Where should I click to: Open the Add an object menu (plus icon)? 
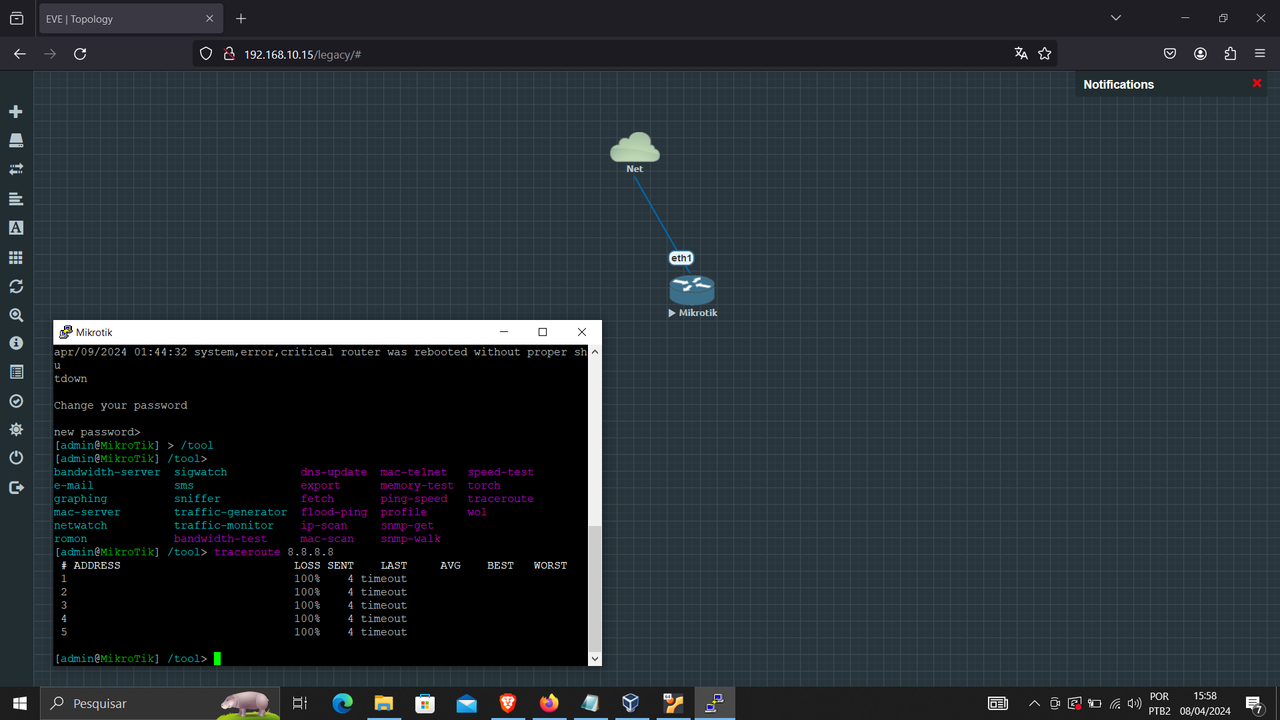(x=16, y=112)
